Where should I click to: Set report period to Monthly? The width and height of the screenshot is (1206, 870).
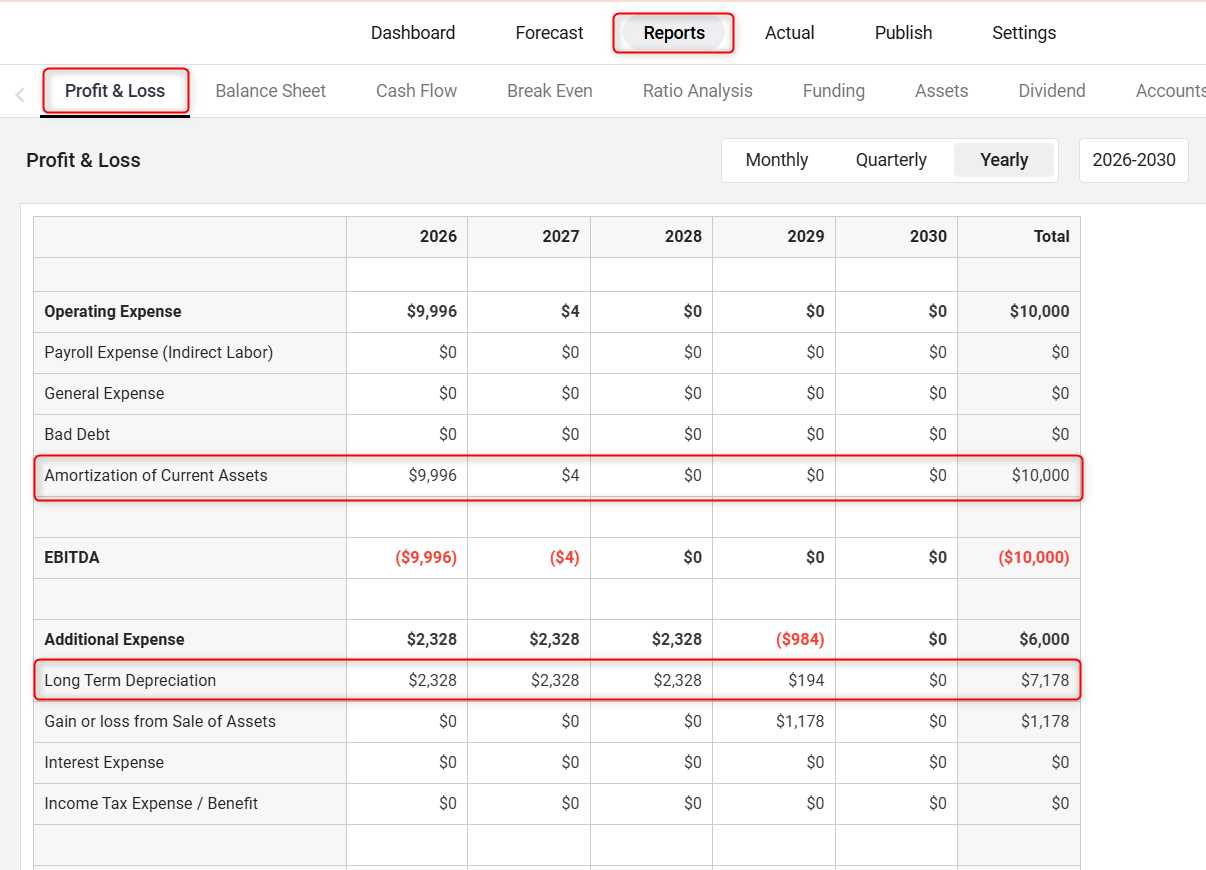[x=776, y=160]
